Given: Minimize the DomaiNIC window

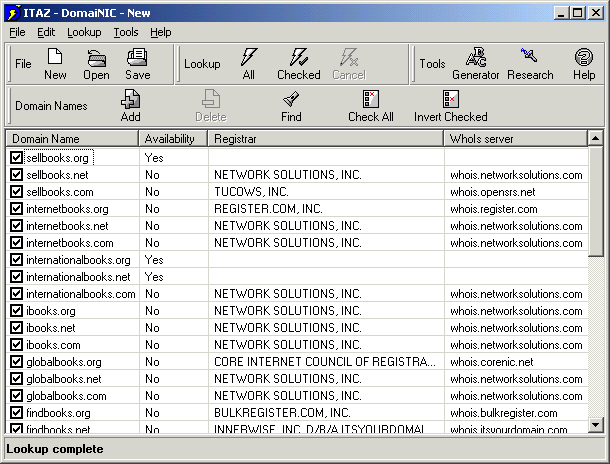Looking at the screenshot, I should pyautogui.click(x=562, y=13).
